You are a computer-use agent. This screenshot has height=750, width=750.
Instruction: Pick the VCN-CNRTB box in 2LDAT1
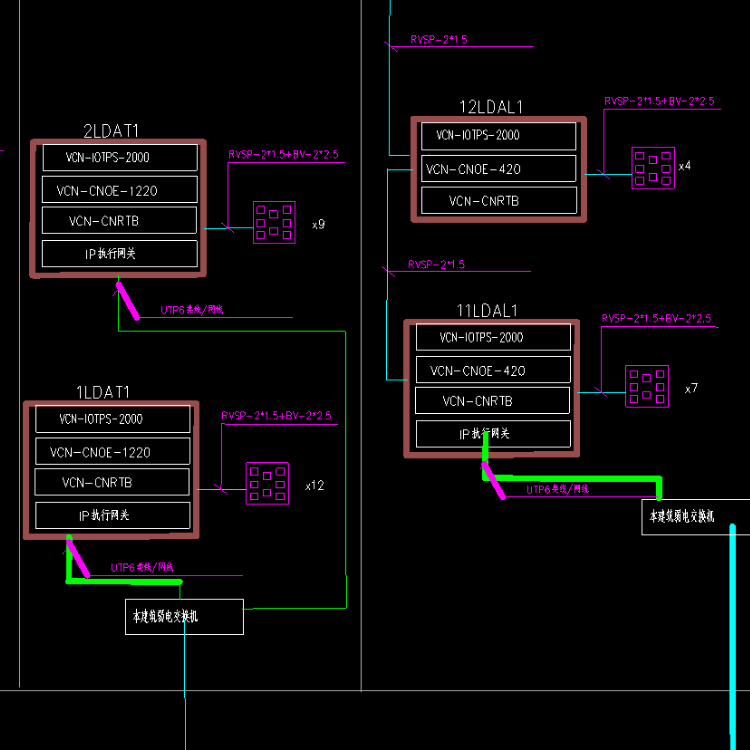coord(120,220)
